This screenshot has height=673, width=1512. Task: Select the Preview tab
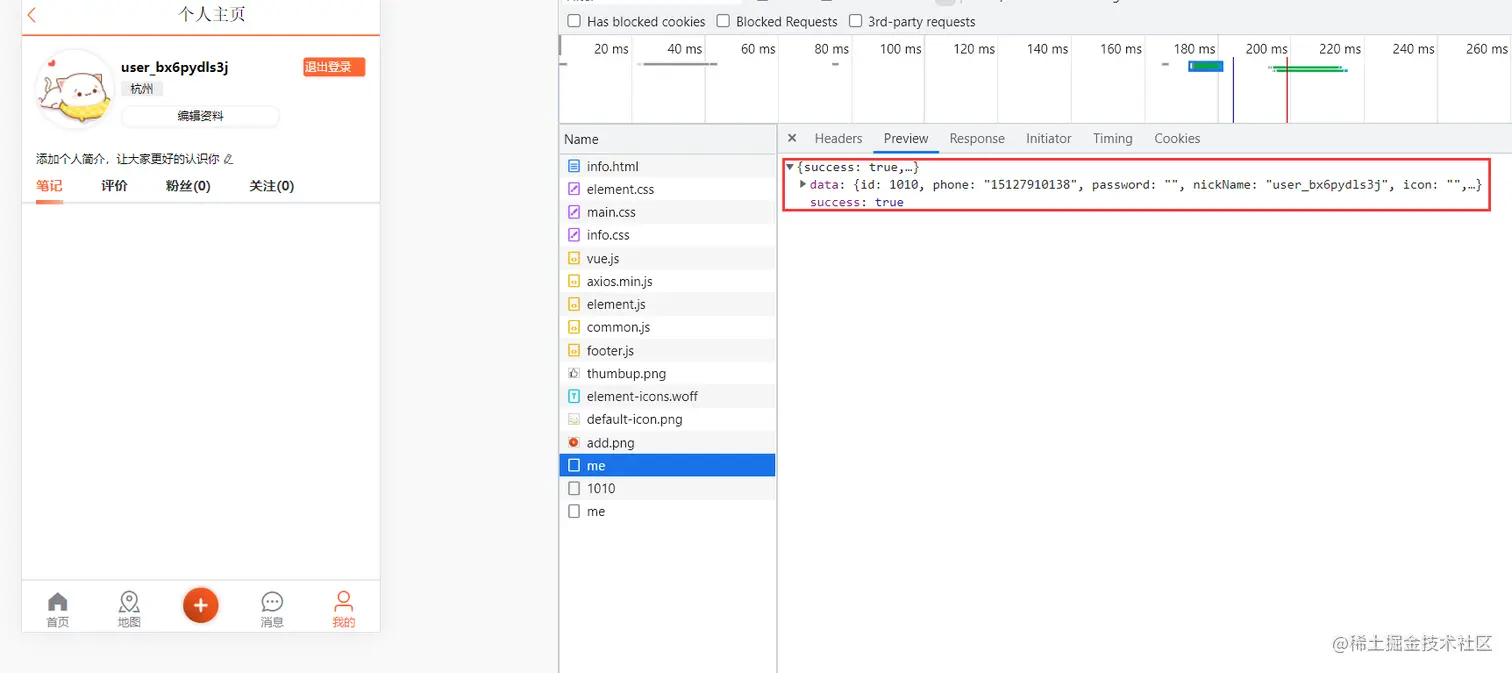(x=906, y=138)
